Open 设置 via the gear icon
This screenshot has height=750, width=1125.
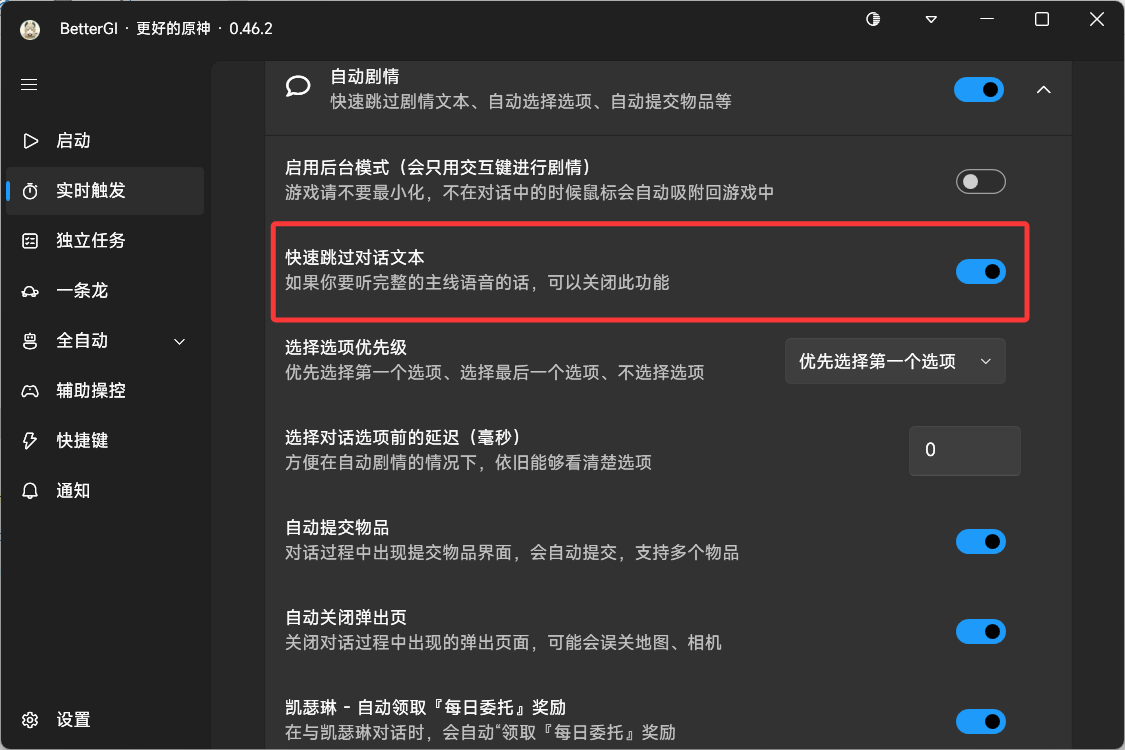click(x=30, y=719)
